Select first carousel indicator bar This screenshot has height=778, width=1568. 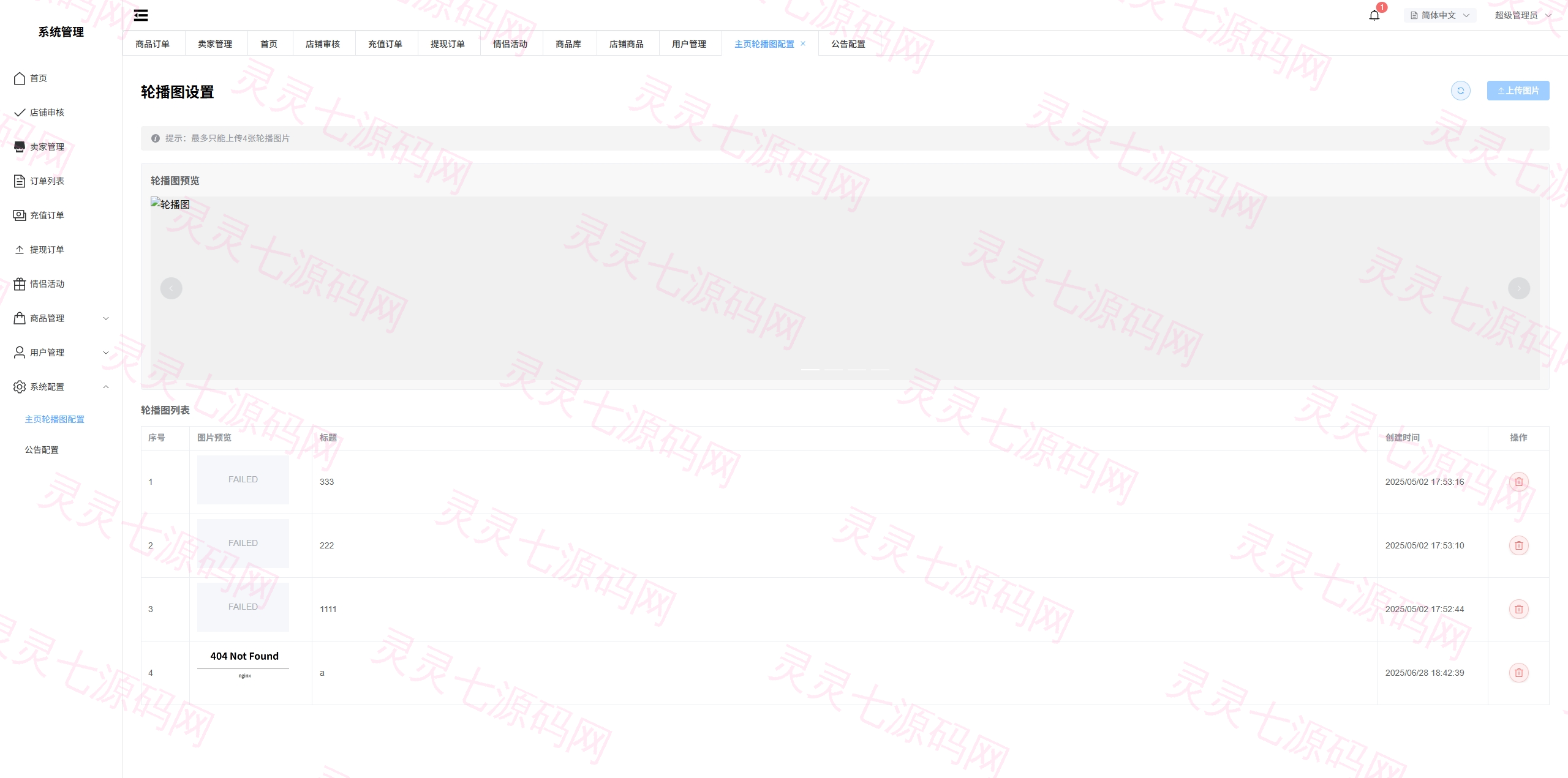pyautogui.click(x=810, y=369)
